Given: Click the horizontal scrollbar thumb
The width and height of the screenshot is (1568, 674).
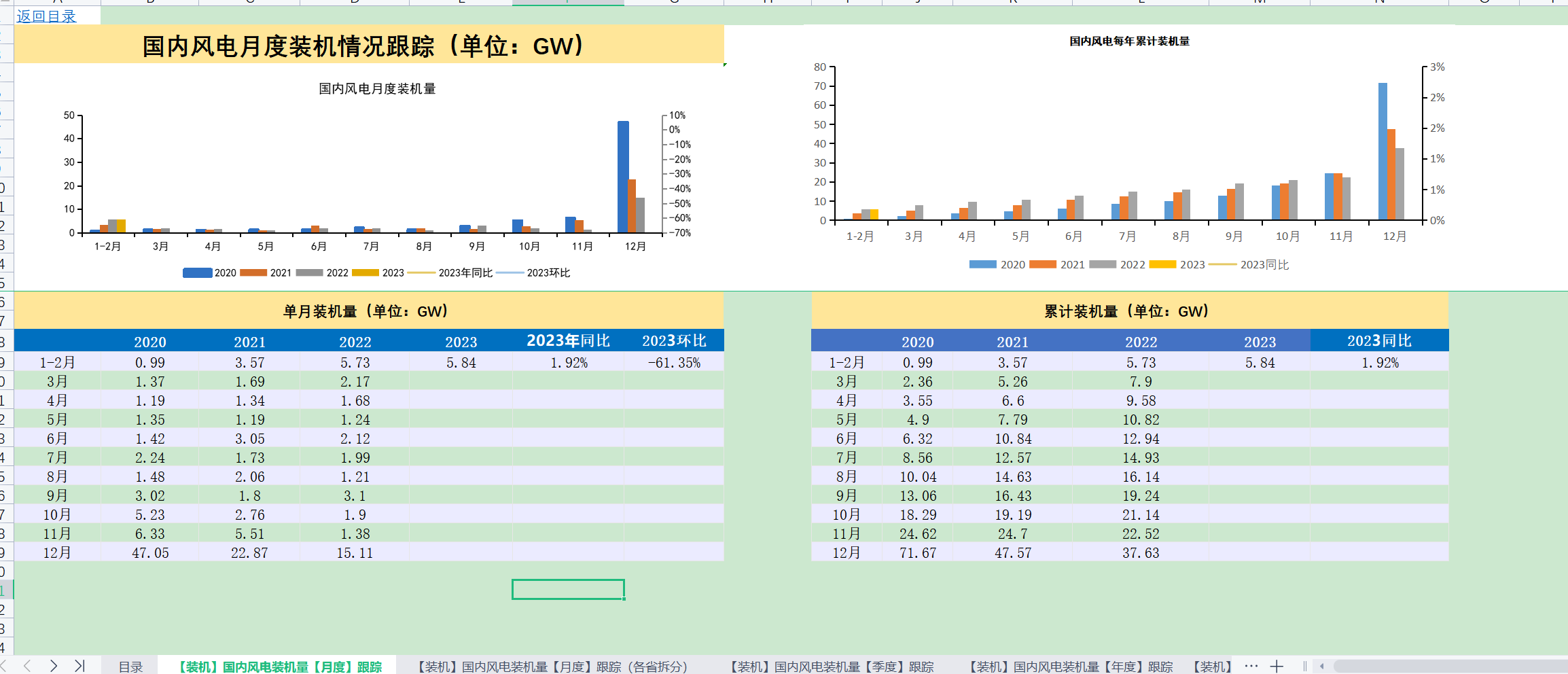Looking at the screenshot, I should click(1450, 667).
